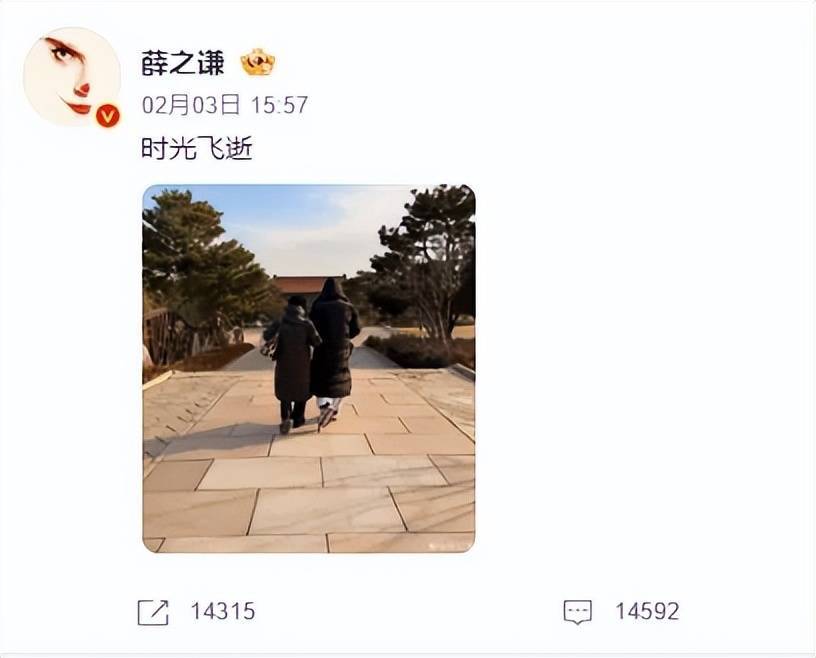Click the repost share arrow icon
The height and width of the screenshot is (658, 816).
pyautogui.click(x=153, y=612)
